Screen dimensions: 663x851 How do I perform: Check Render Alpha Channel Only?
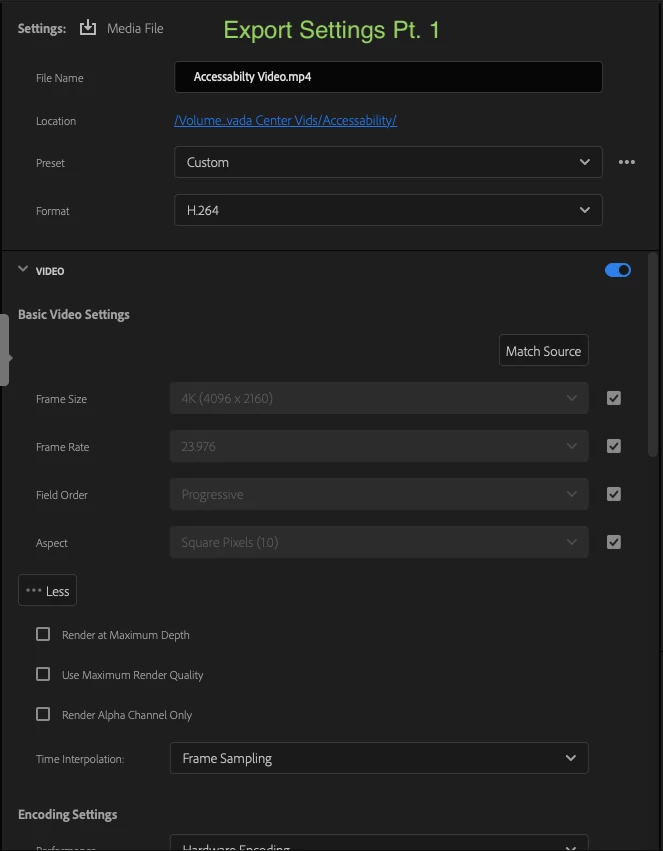pyautogui.click(x=43, y=714)
